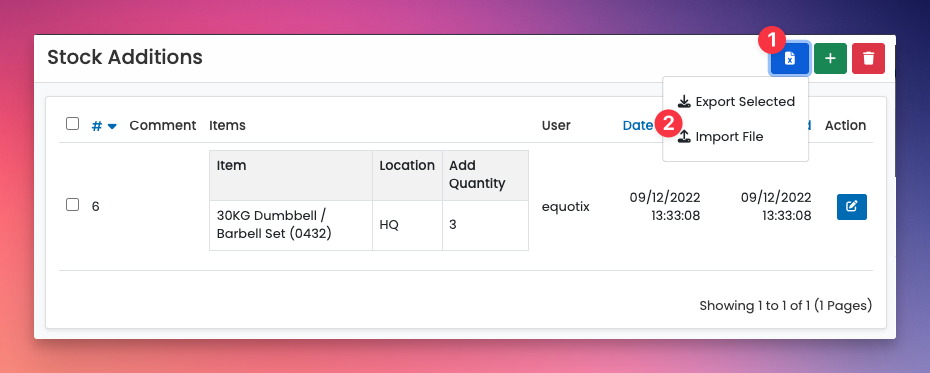Click the green plus add button

(x=830, y=59)
